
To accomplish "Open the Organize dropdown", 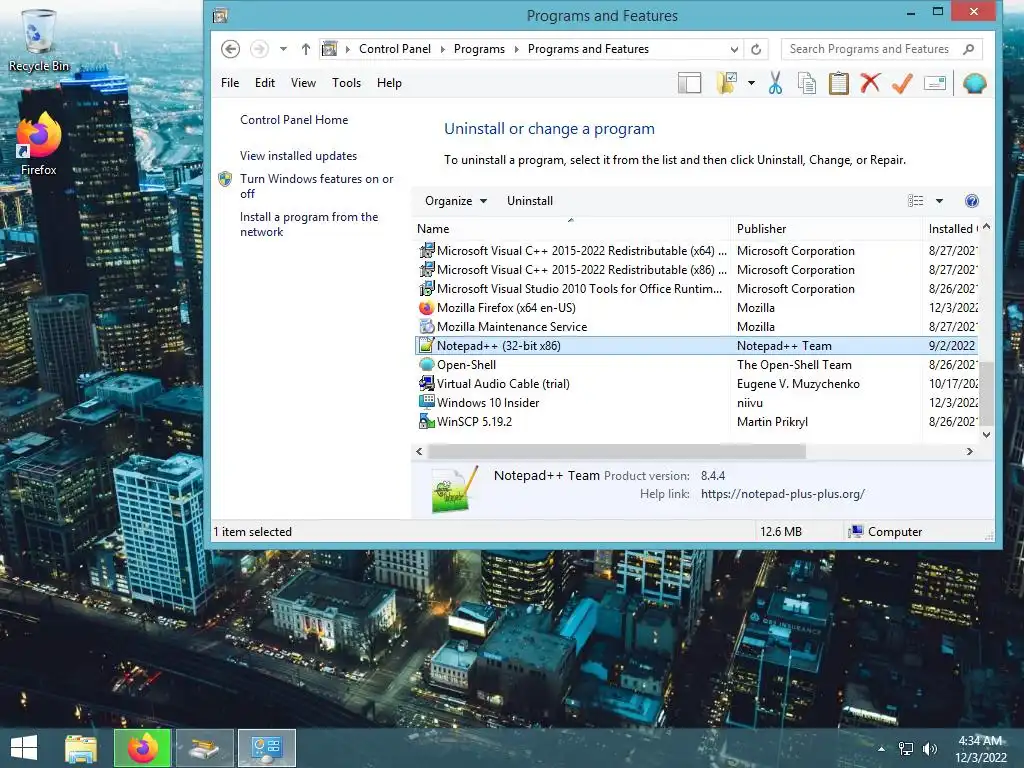I will point(455,201).
